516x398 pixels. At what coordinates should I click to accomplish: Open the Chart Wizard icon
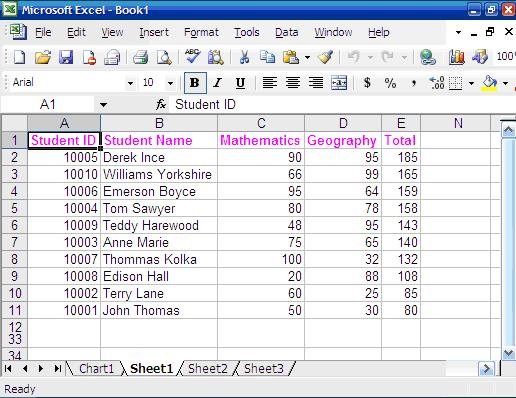(456, 57)
